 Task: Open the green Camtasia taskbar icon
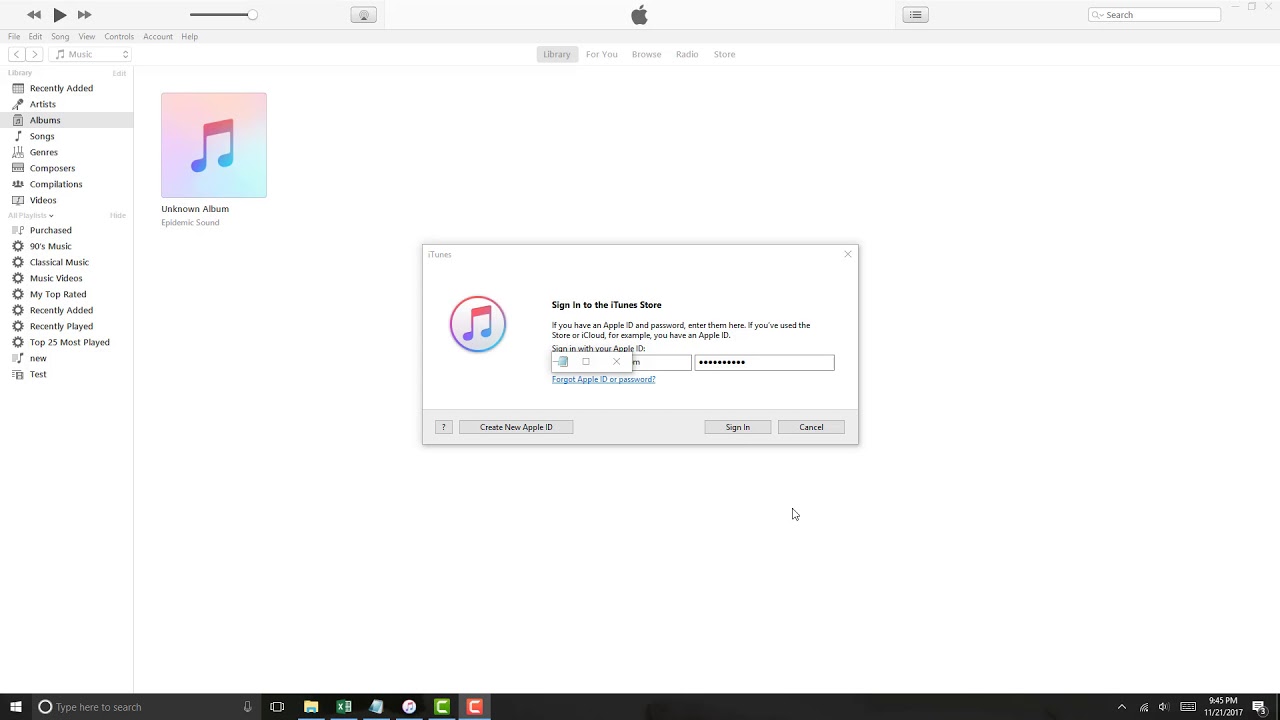point(442,707)
